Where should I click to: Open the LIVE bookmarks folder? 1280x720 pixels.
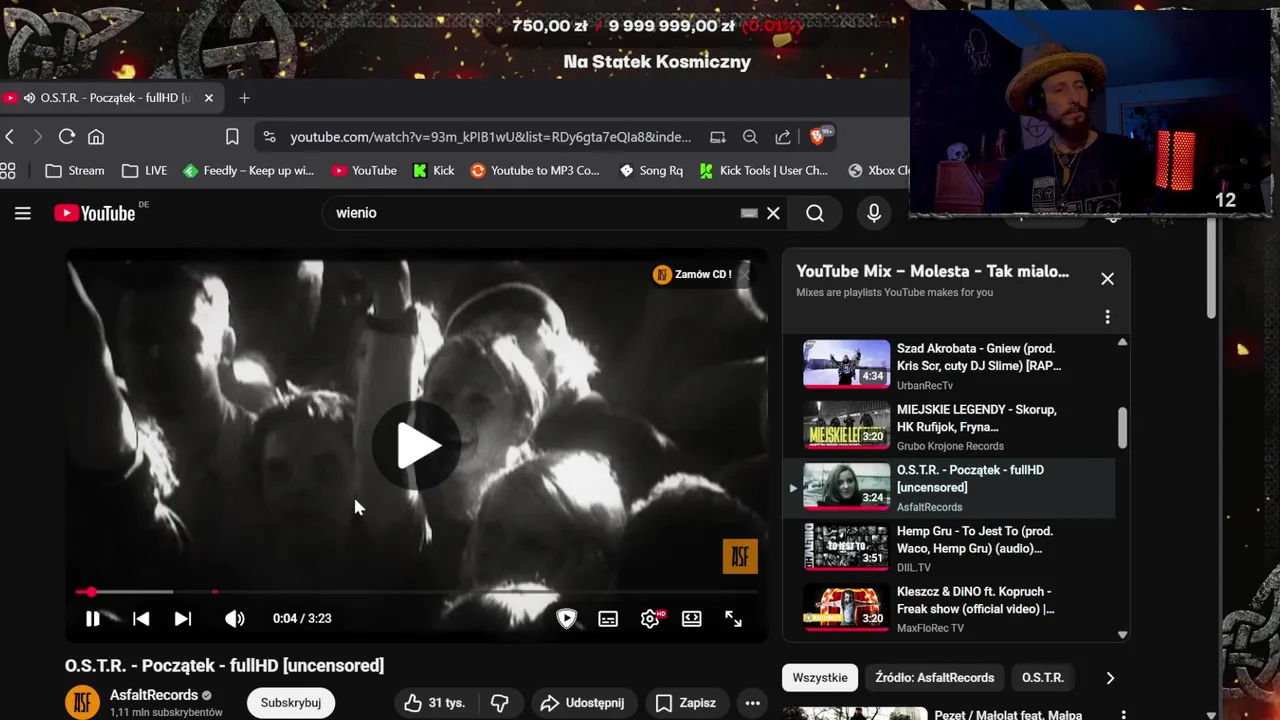click(144, 171)
